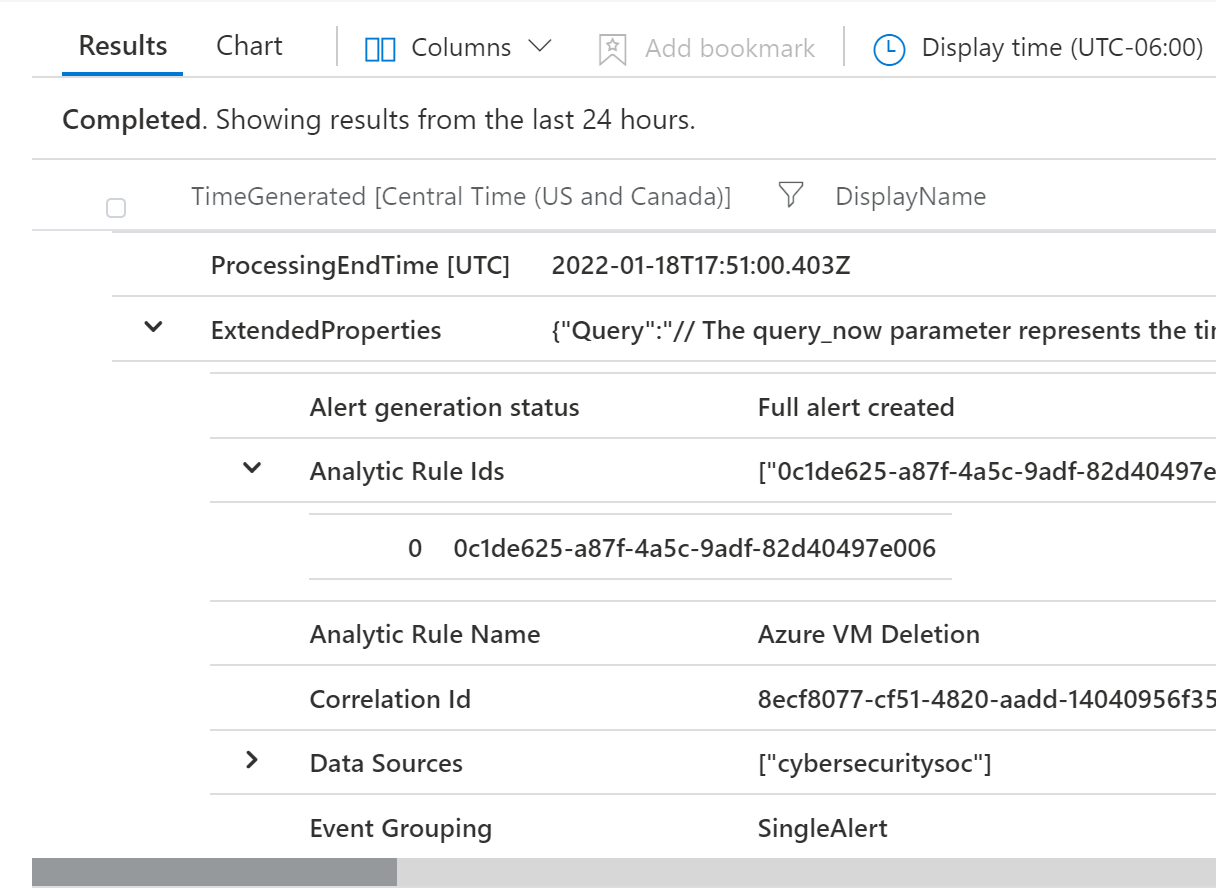Click the Columns grid icon
1216x890 pixels.
pyautogui.click(x=380, y=48)
